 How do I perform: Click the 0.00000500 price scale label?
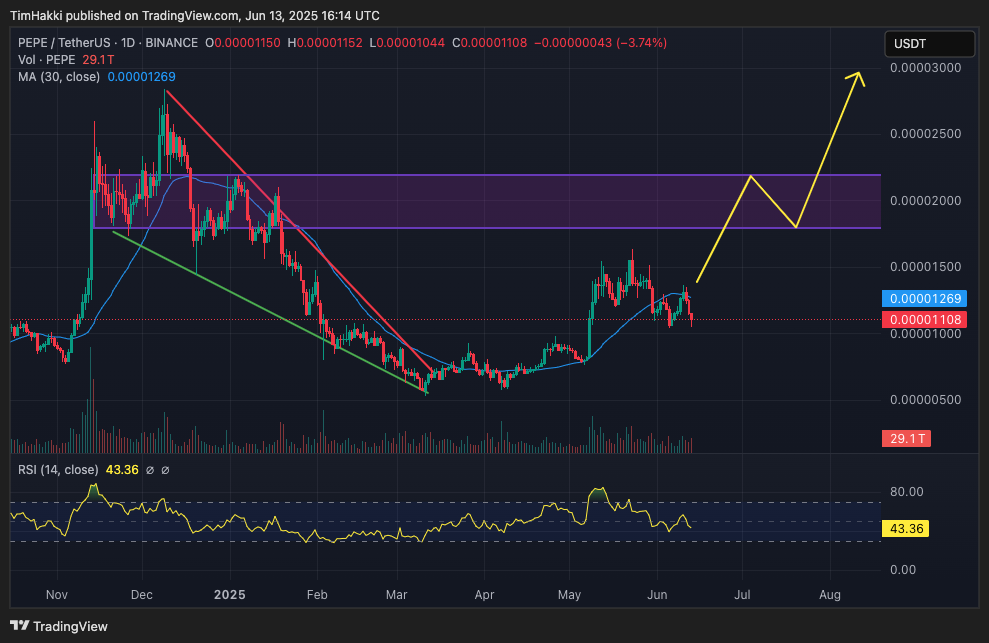click(x=926, y=399)
